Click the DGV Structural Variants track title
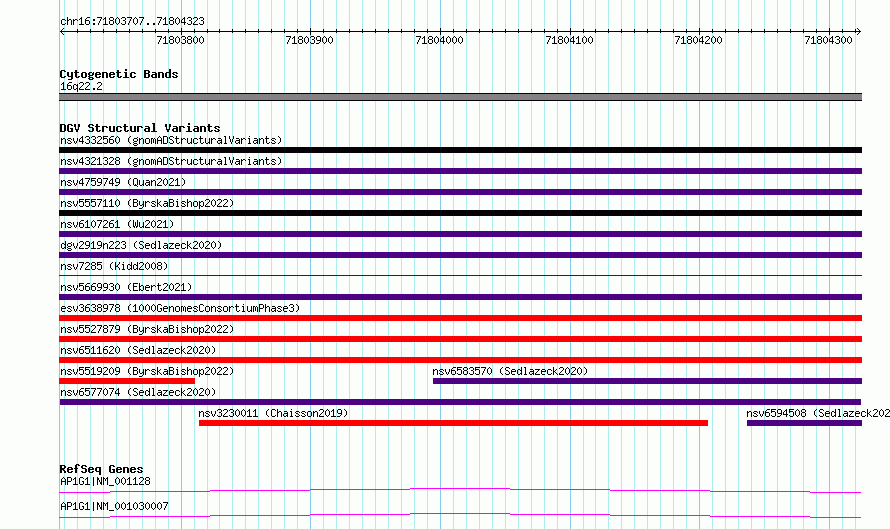This screenshot has width=890, height=529. 140,128
